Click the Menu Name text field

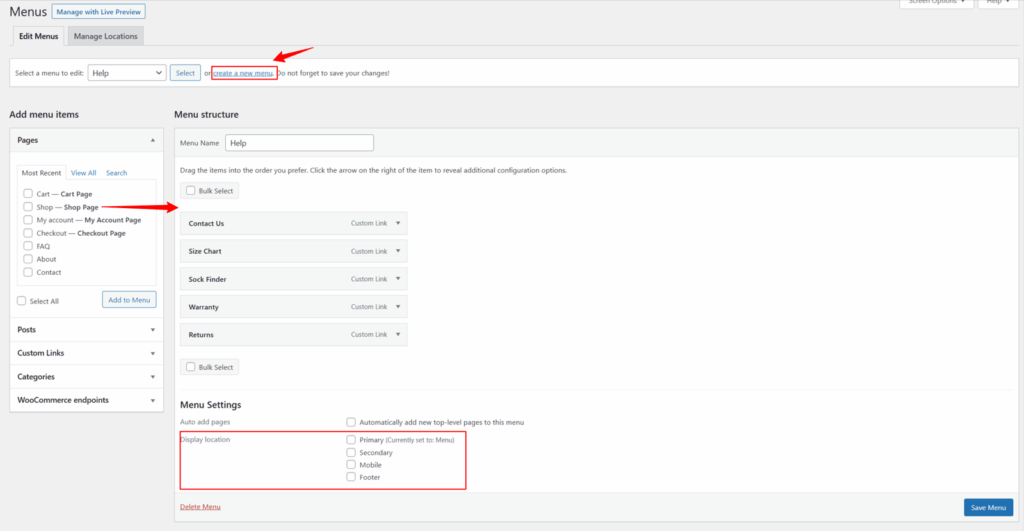pos(299,143)
